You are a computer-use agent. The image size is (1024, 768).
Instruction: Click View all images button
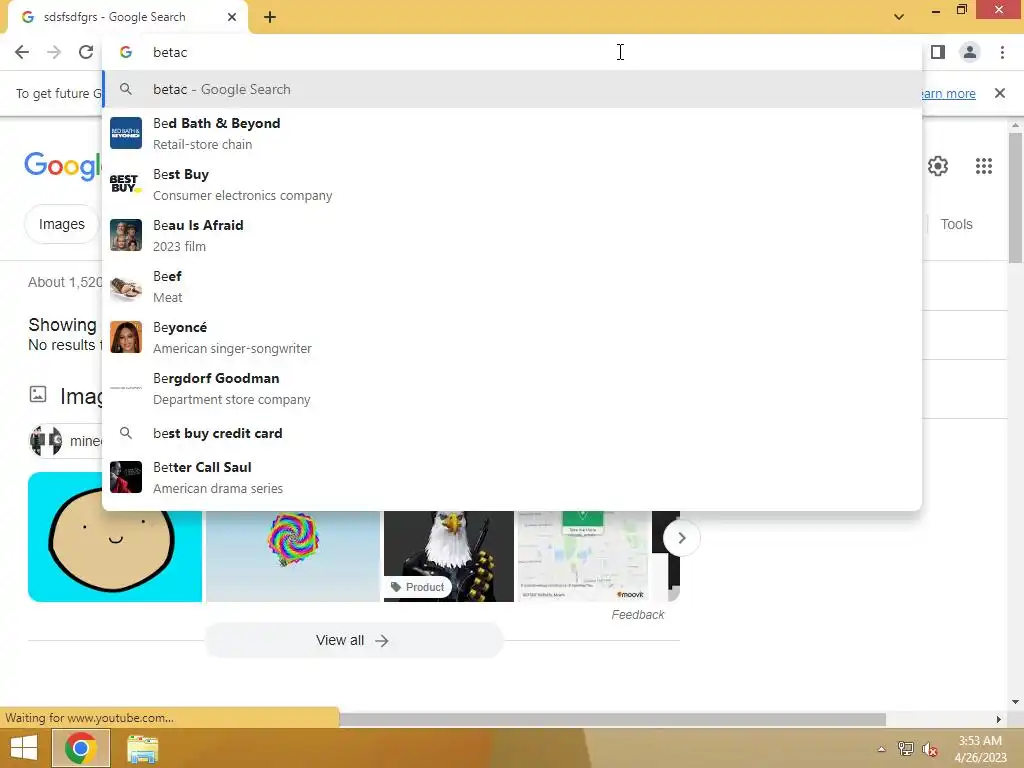pos(353,641)
